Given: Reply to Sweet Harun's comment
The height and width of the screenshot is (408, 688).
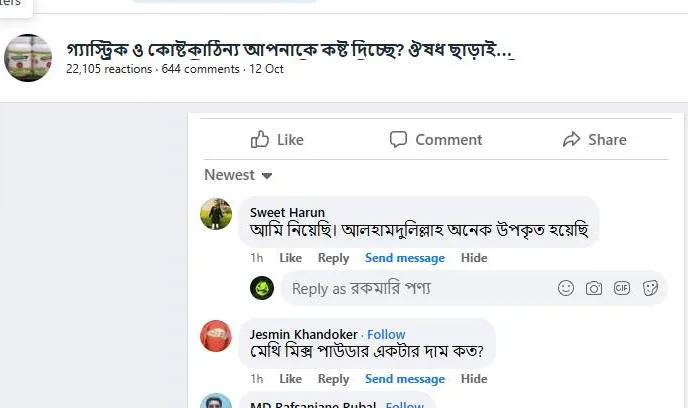Looking at the screenshot, I should click(x=333, y=258).
